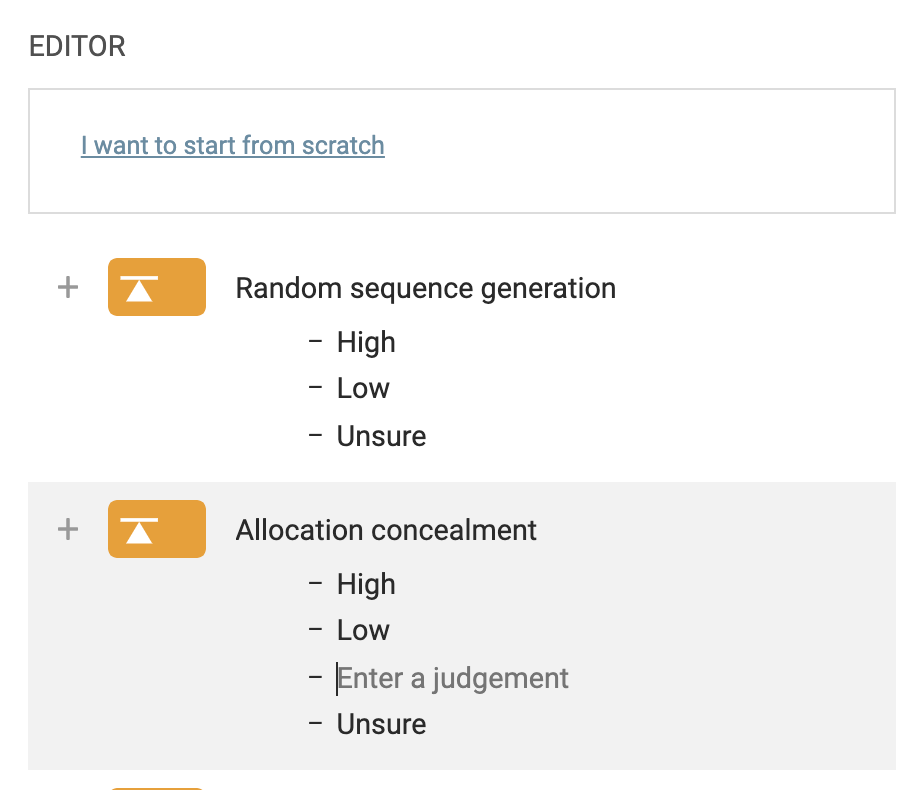Viewport: 918px width, 790px height.
Task: Select the Allocation concealment domain title
Action: click(x=386, y=529)
